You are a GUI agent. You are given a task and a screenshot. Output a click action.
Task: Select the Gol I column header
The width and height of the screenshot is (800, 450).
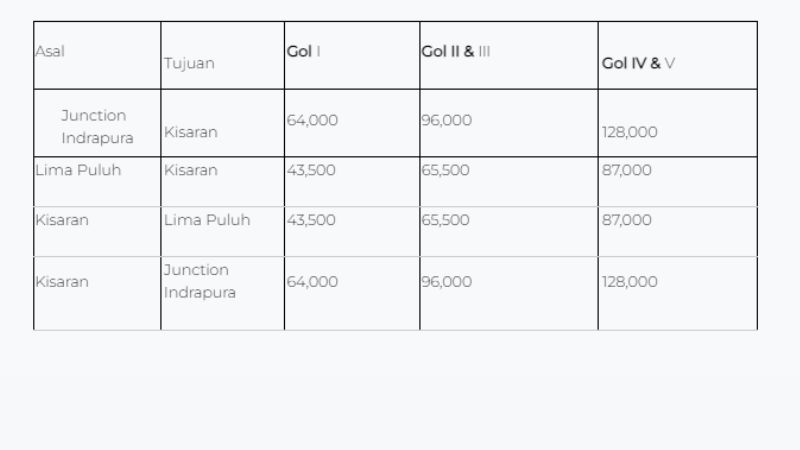click(303, 51)
